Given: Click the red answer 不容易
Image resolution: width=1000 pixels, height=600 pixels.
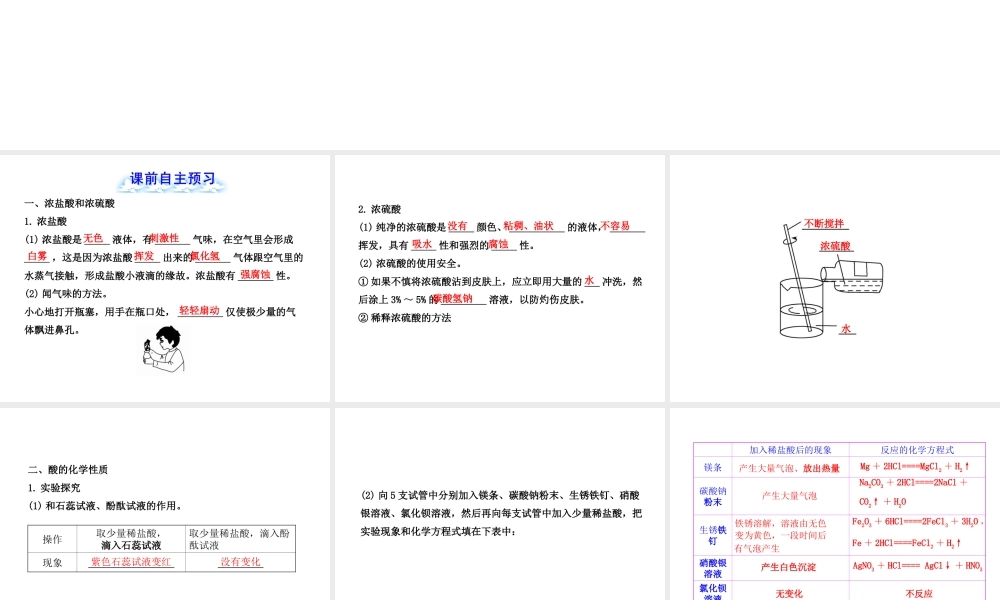Looking at the screenshot, I should 615,226.
